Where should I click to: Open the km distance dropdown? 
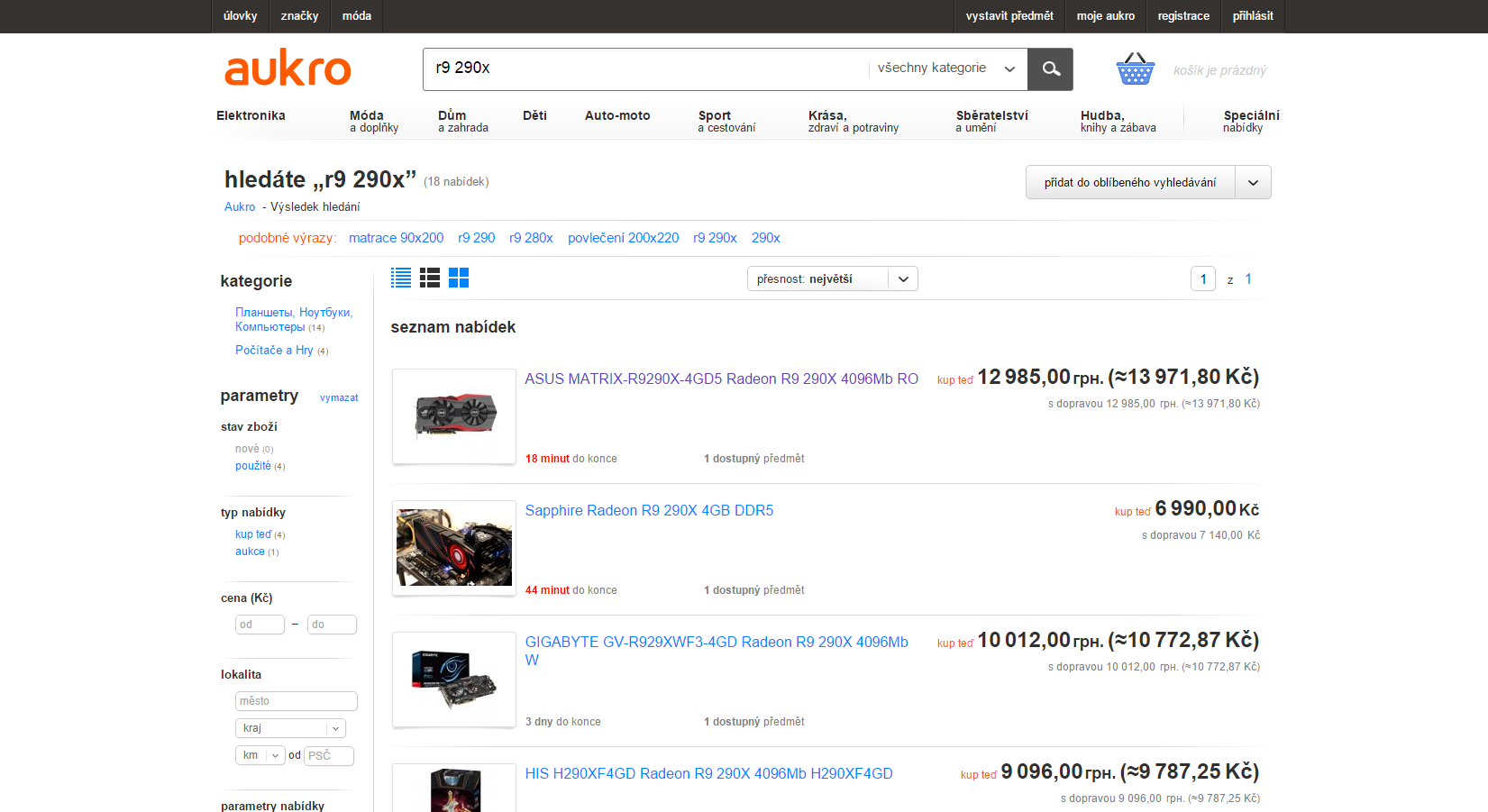(x=260, y=755)
